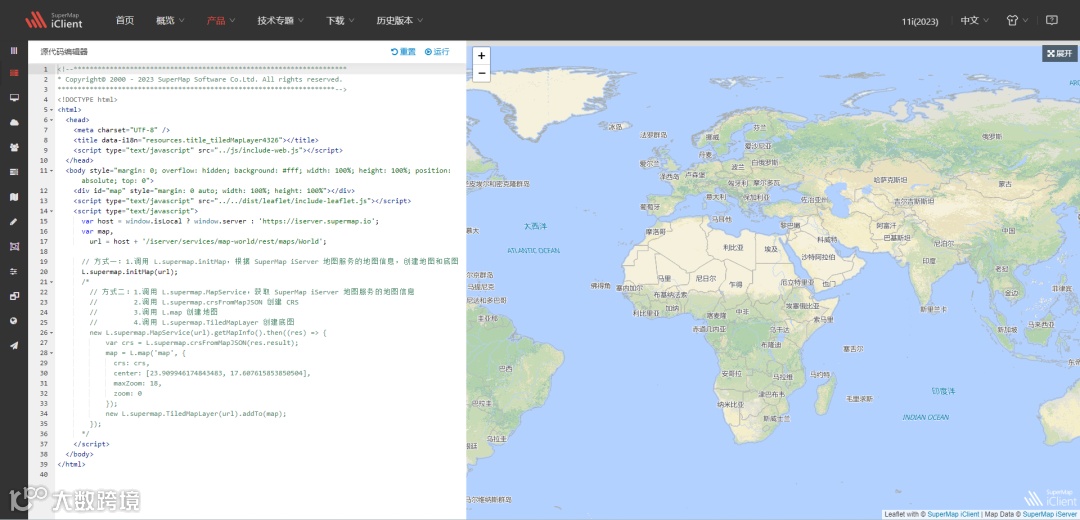
Task: Click the meta charset line in editor
Action: 122,129
